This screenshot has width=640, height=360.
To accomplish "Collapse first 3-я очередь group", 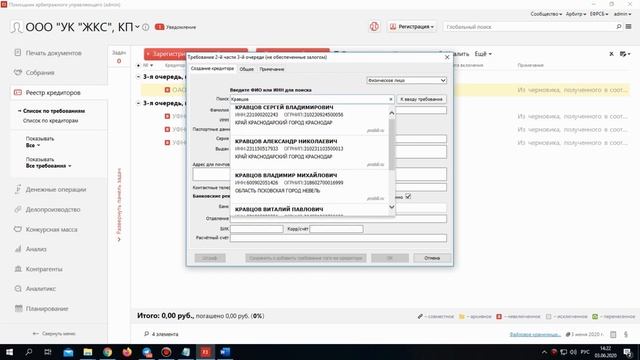I will pyautogui.click(x=138, y=77).
